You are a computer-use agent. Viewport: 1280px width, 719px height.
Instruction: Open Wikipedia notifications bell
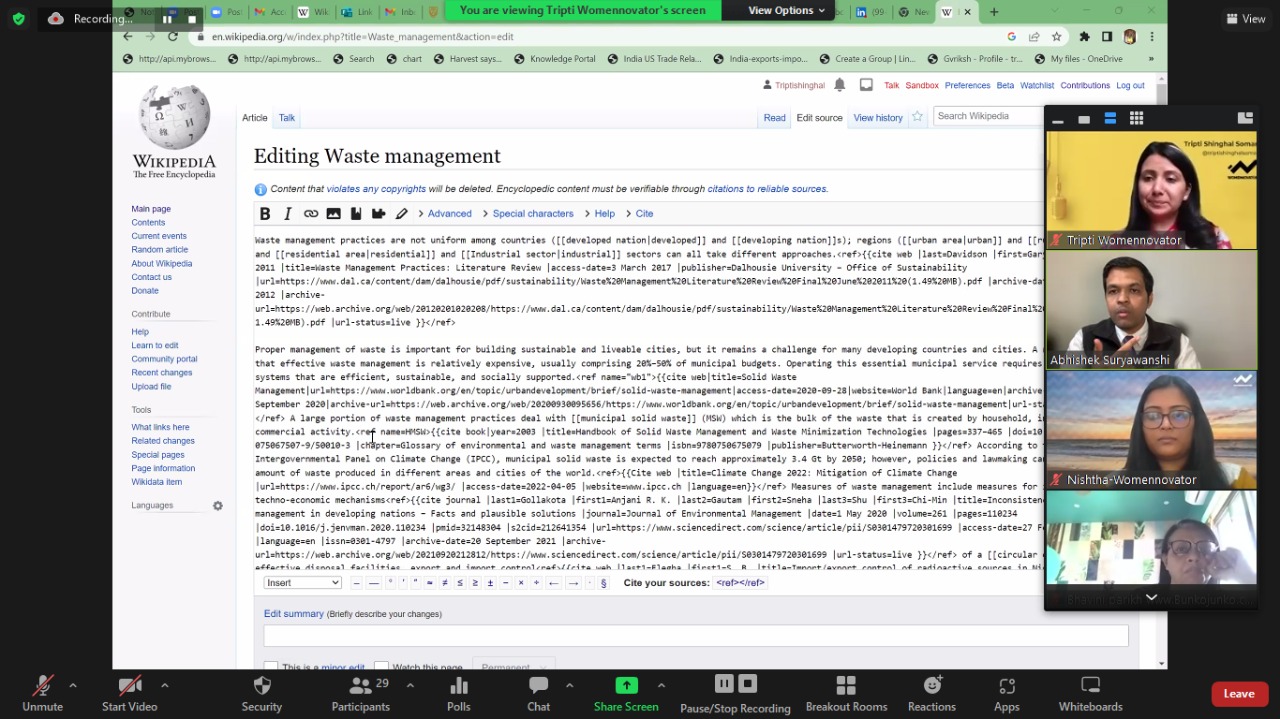840,85
